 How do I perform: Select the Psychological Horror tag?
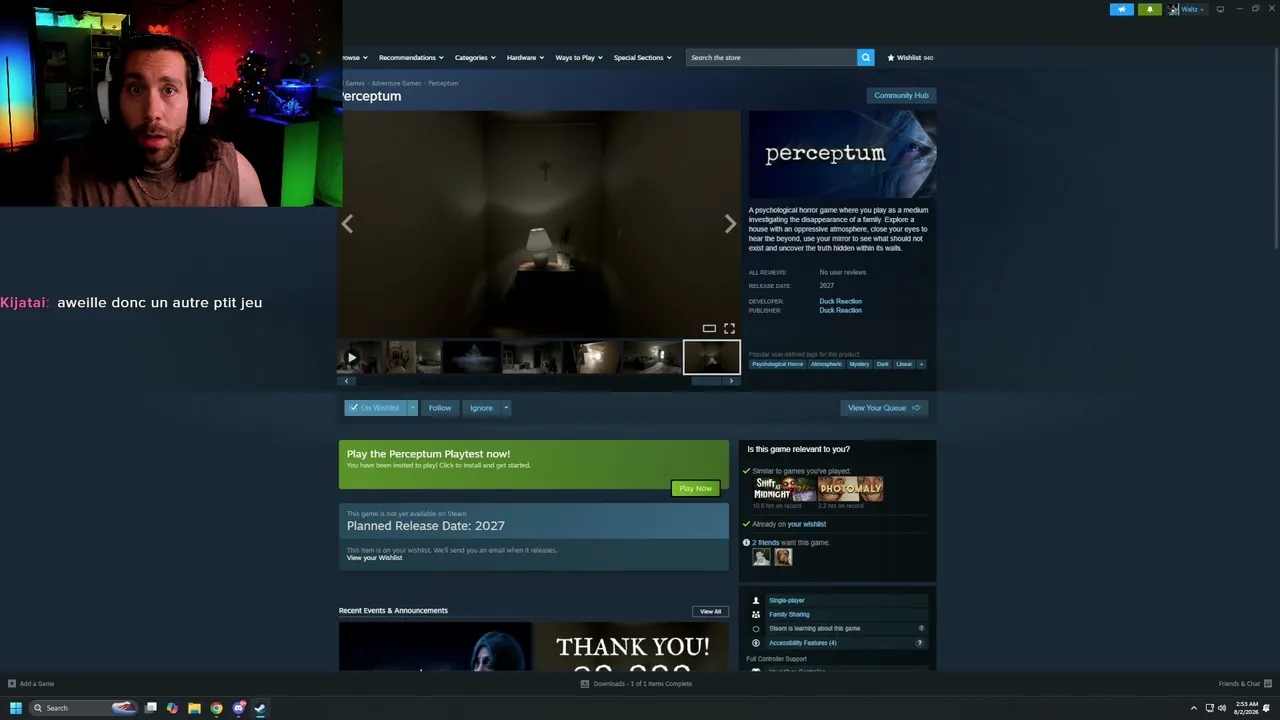click(x=777, y=364)
